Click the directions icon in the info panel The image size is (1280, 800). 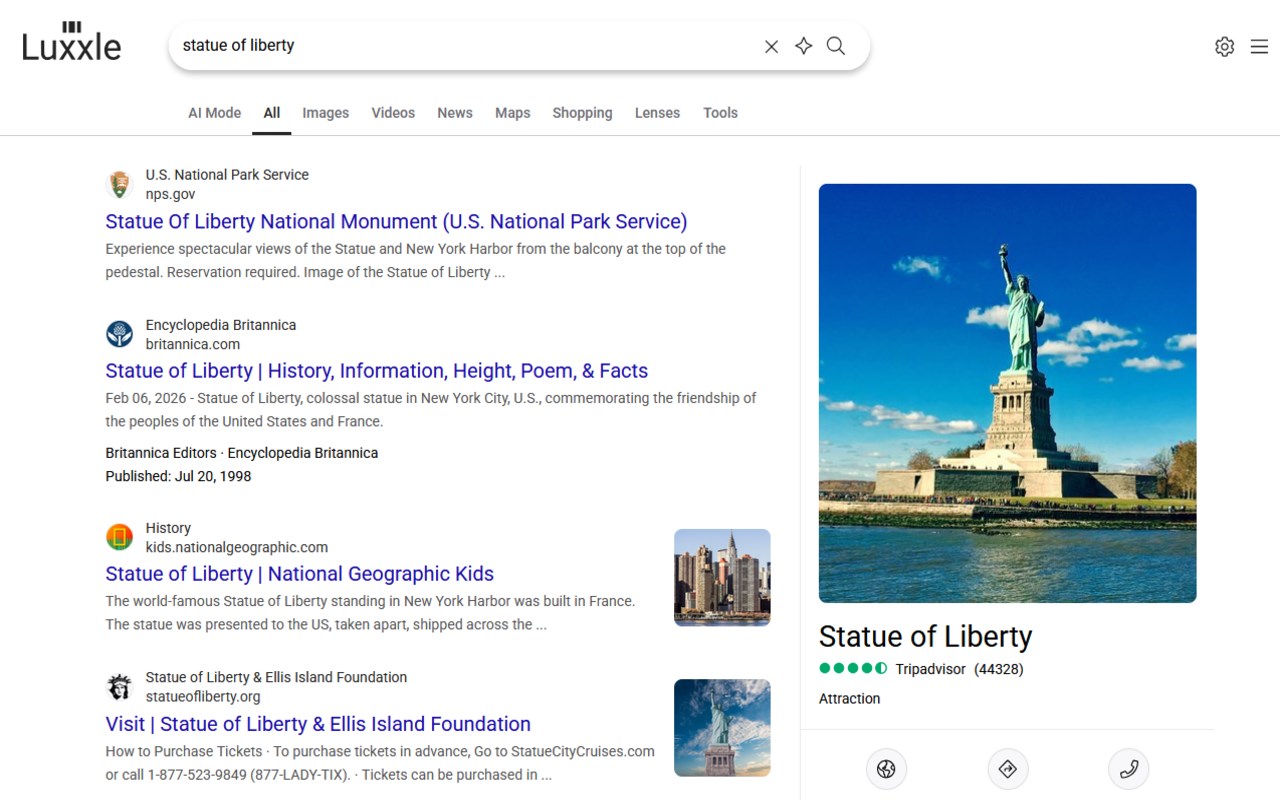[x=1008, y=769]
